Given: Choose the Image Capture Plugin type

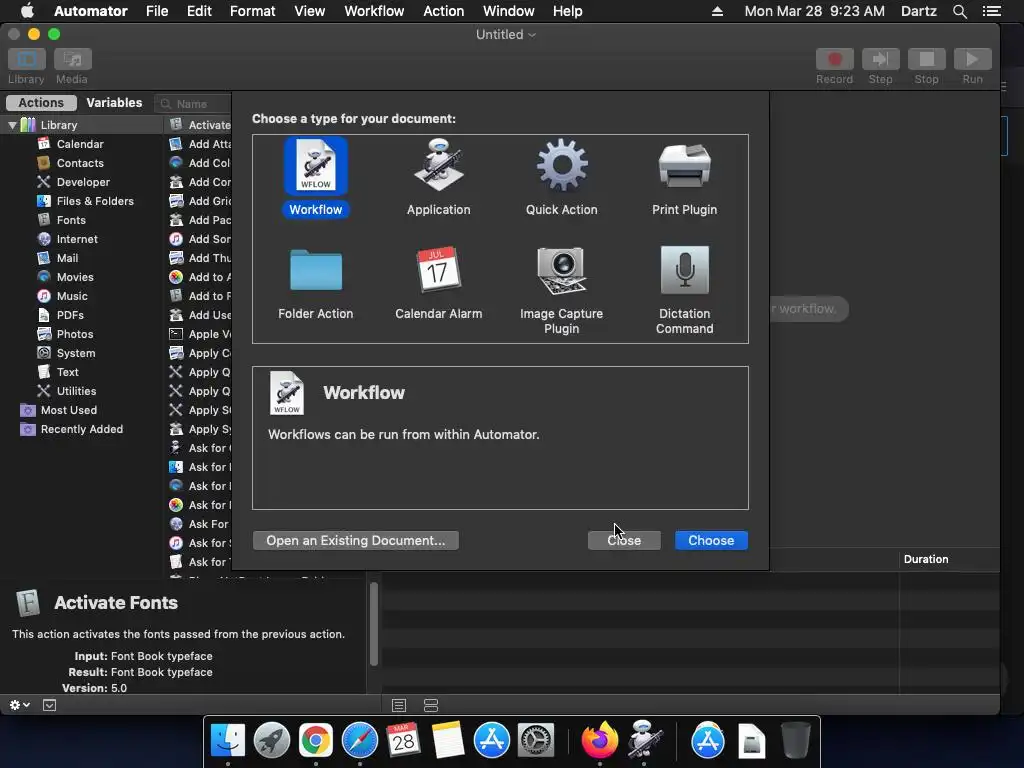Looking at the screenshot, I should tap(562, 291).
